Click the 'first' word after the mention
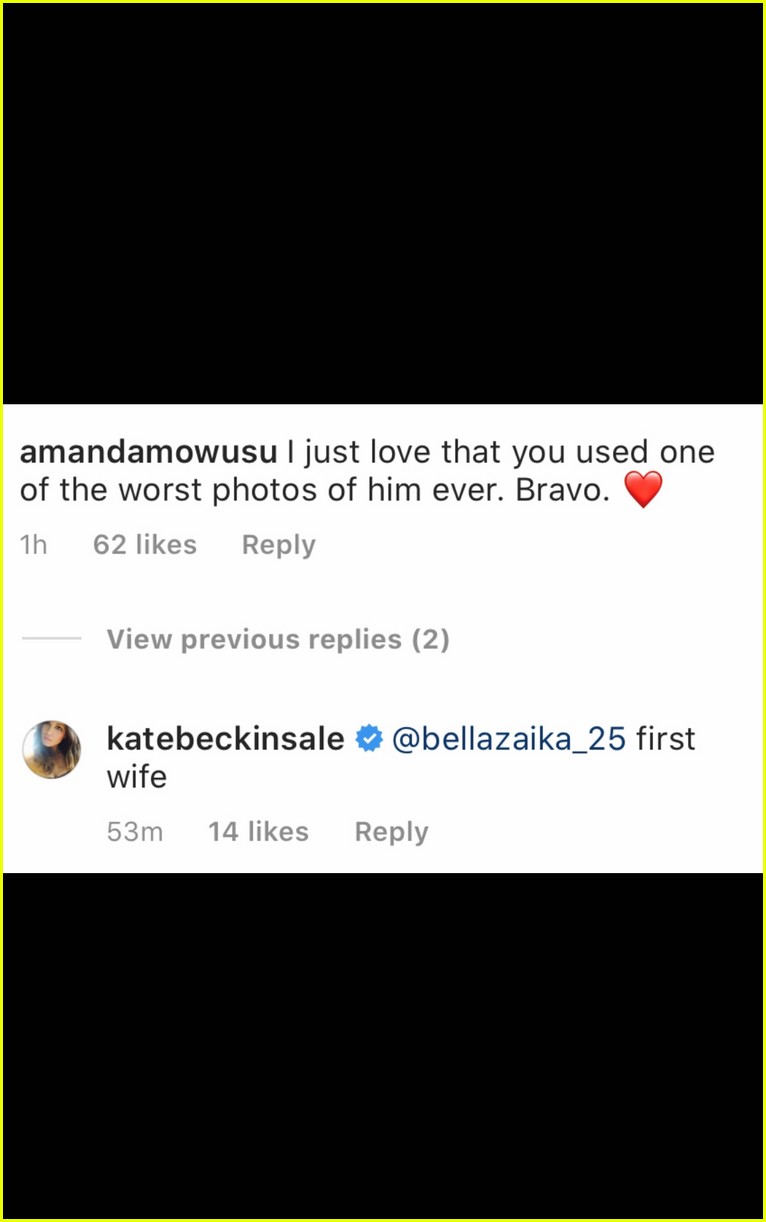The width and height of the screenshot is (766, 1222). [x=666, y=739]
